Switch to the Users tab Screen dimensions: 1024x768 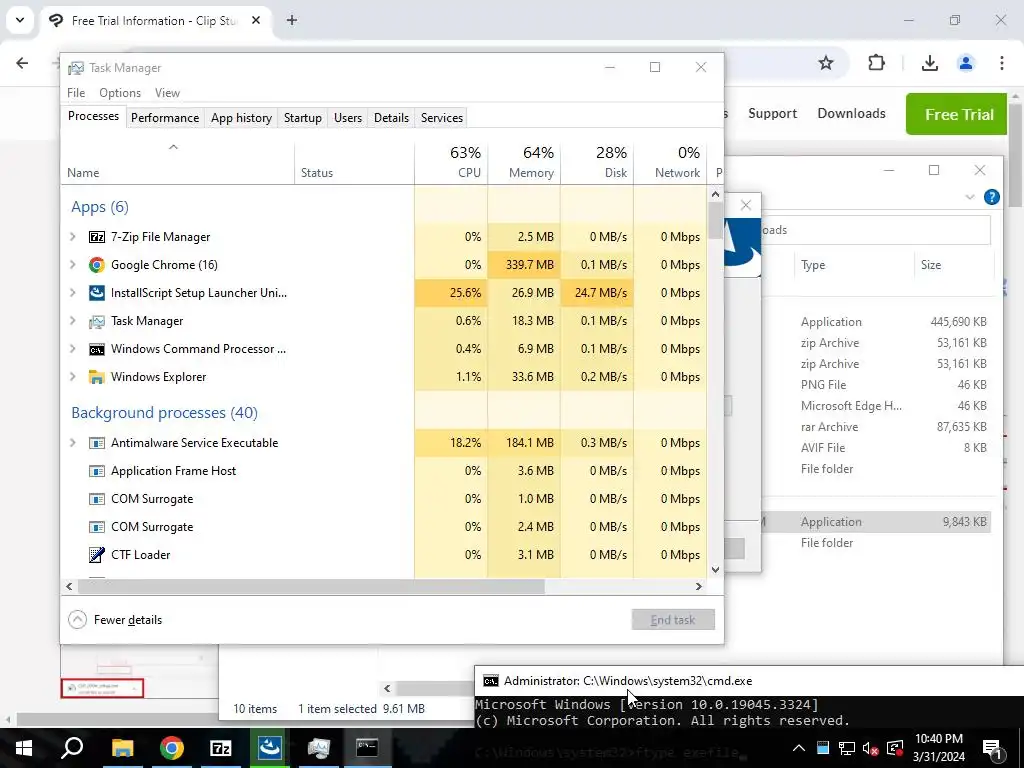tap(347, 118)
